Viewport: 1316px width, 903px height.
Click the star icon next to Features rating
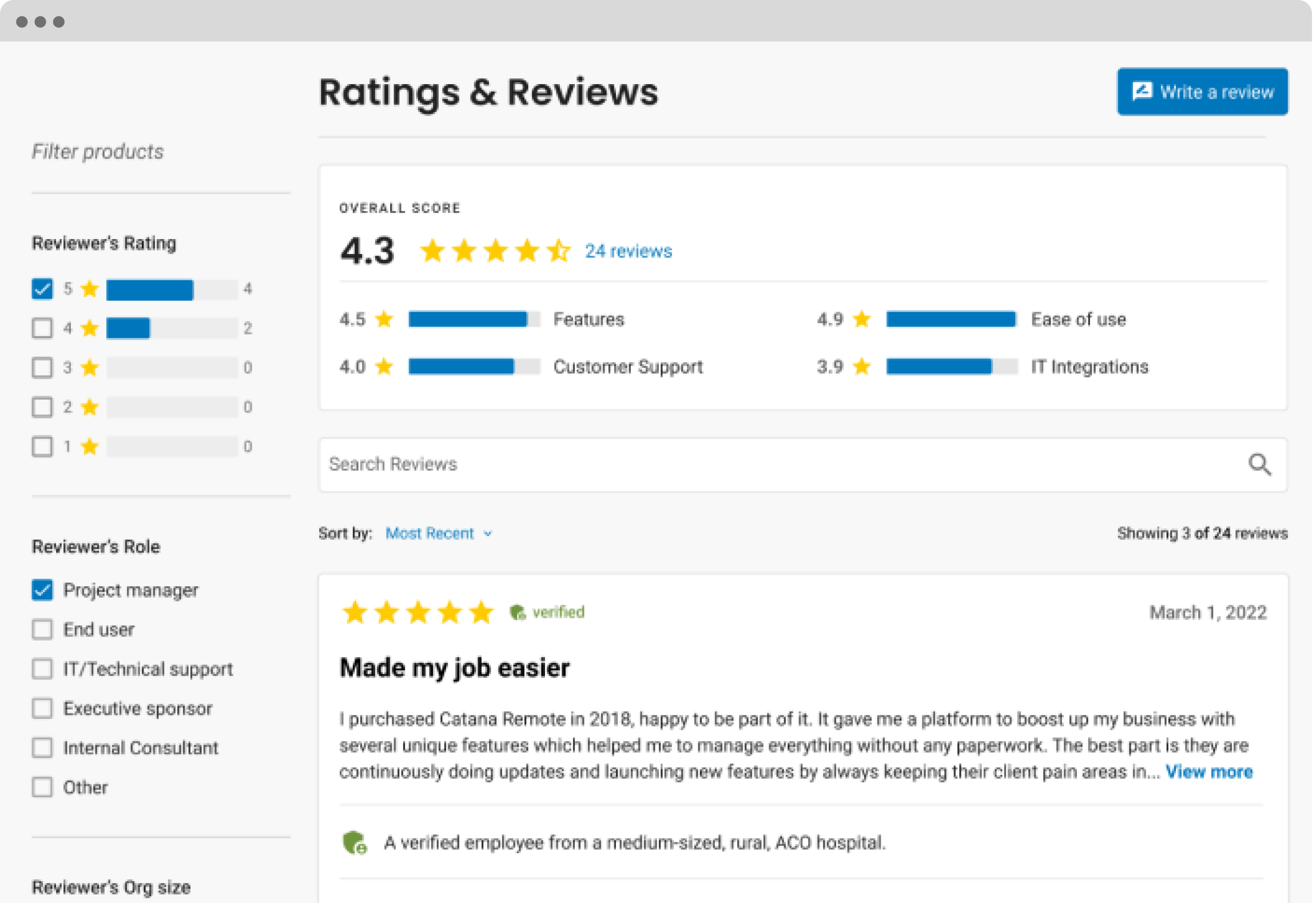coord(384,319)
